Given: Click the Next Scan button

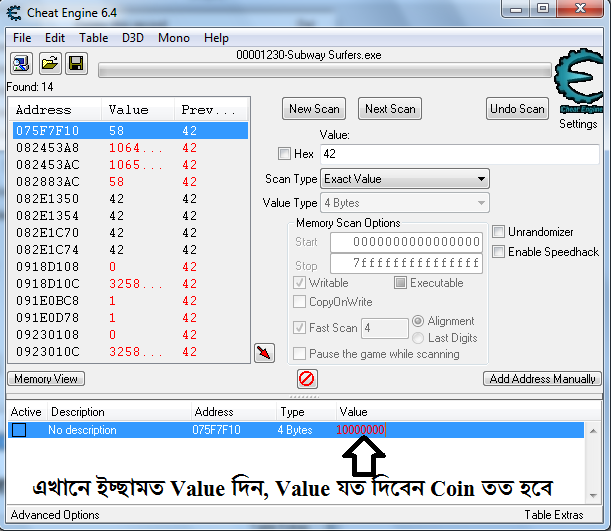Looking at the screenshot, I should pos(390,109).
